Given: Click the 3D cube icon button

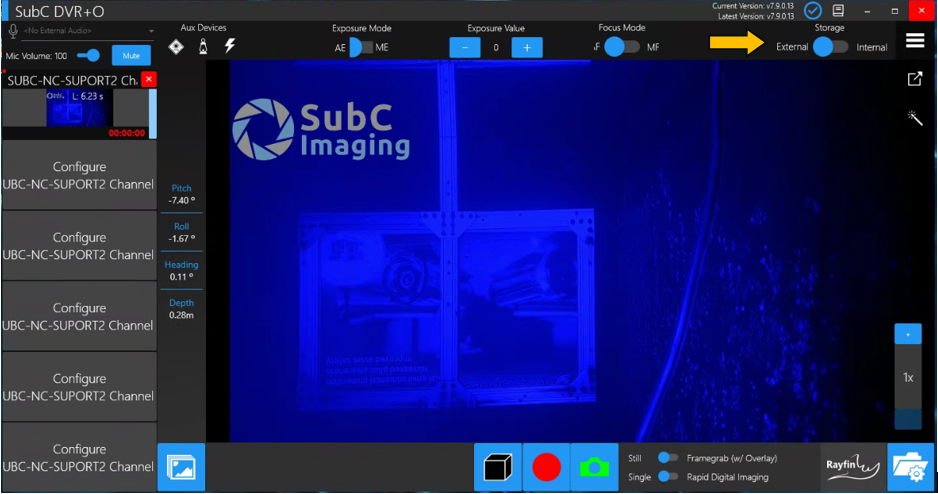Looking at the screenshot, I should (x=498, y=467).
